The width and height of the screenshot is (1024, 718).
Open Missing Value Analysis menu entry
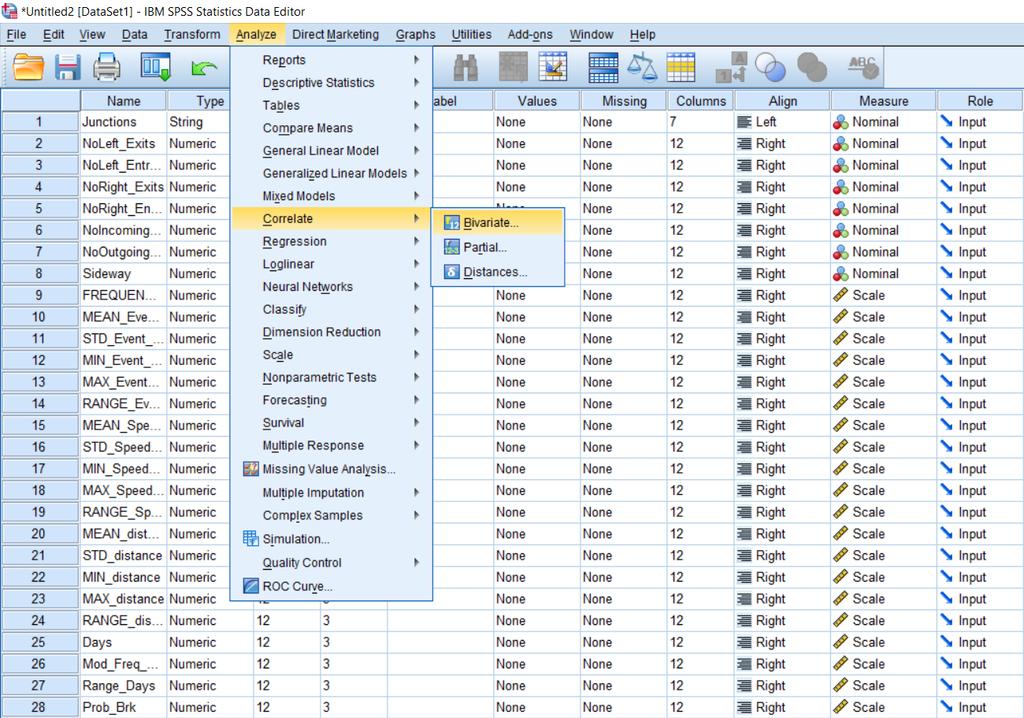(331, 469)
